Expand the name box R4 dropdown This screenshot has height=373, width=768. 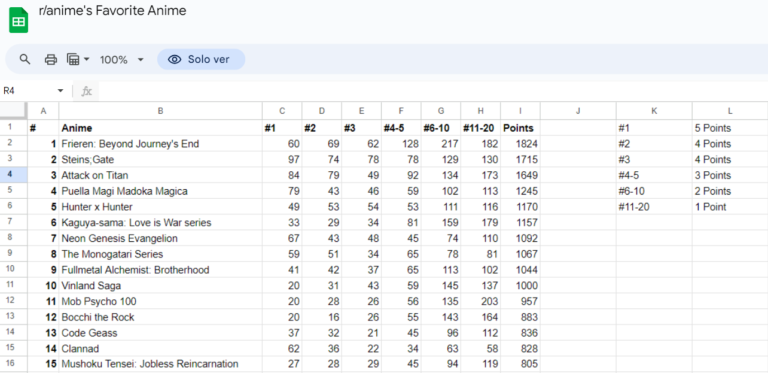pos(61,91)
